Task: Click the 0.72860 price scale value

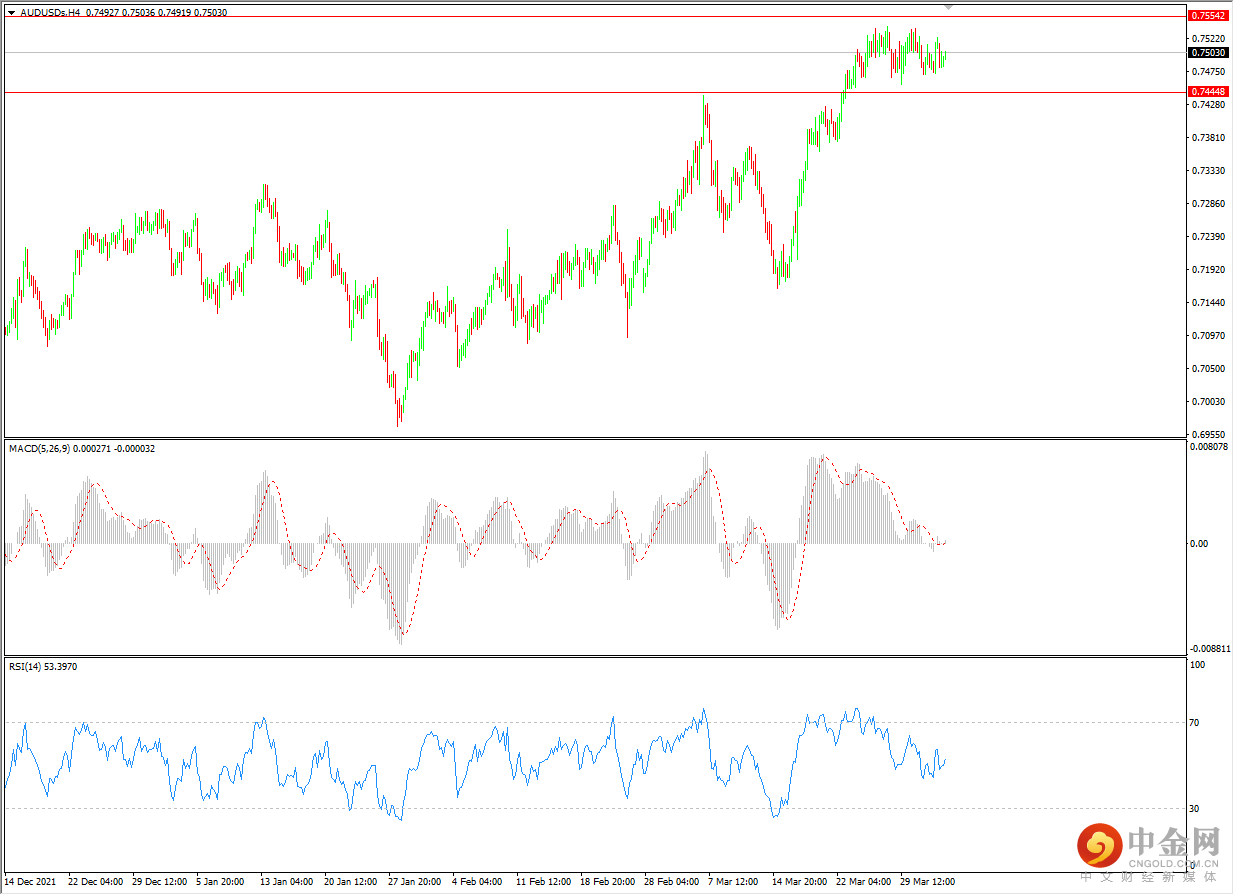Action: pyautogui.click(x=1208, y=204)
